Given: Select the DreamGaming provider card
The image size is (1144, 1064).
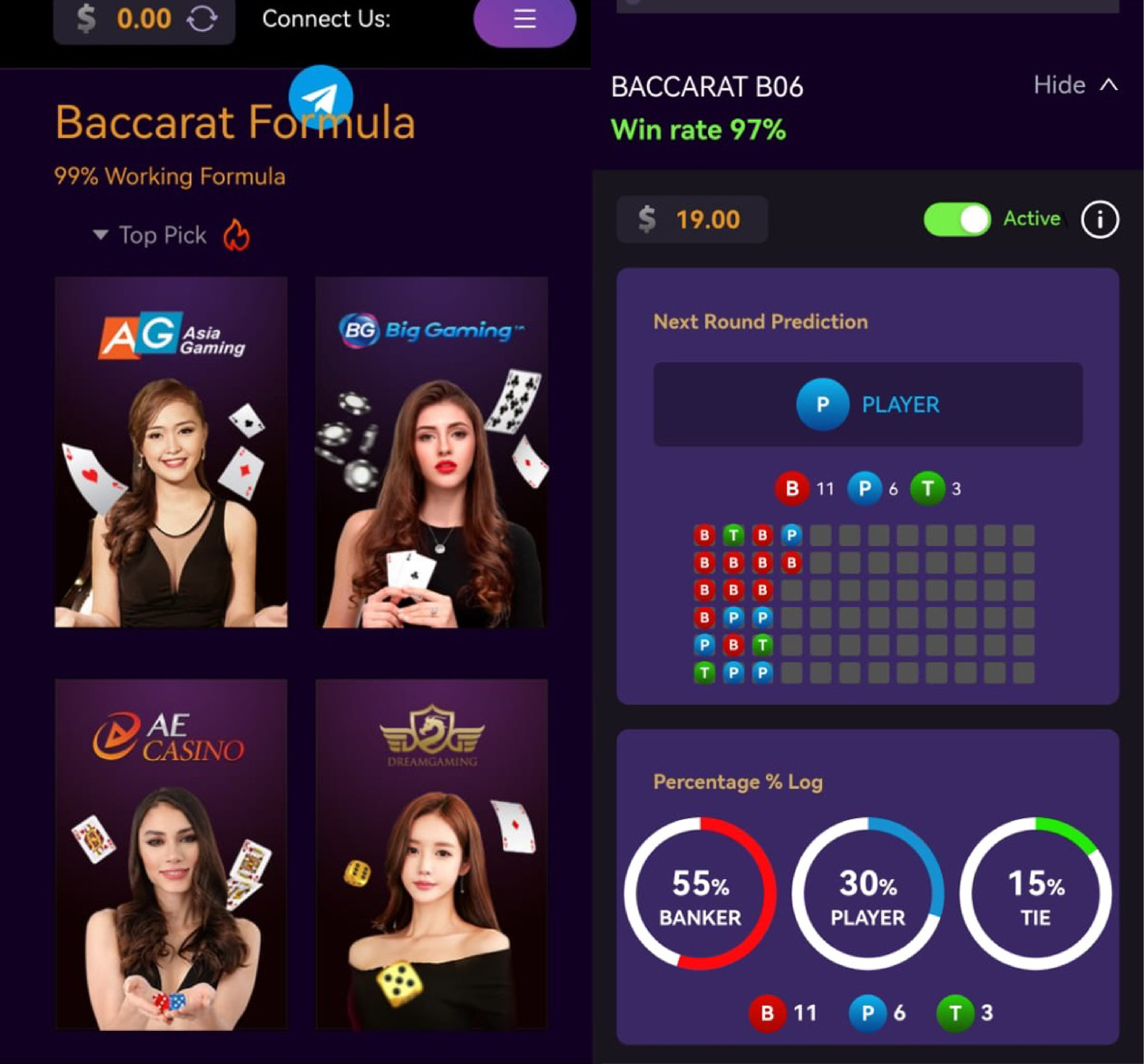Looking at the screenshot, I should (432, 855).
